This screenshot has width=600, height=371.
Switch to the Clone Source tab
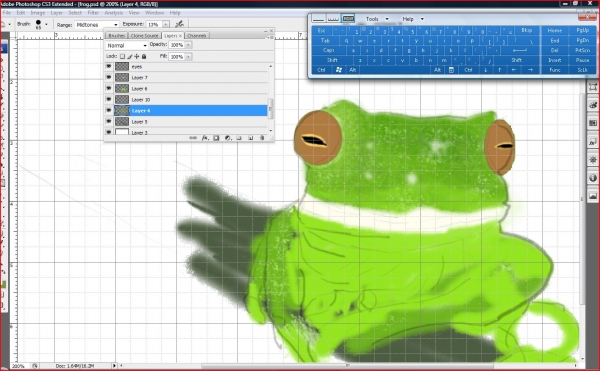144,36
